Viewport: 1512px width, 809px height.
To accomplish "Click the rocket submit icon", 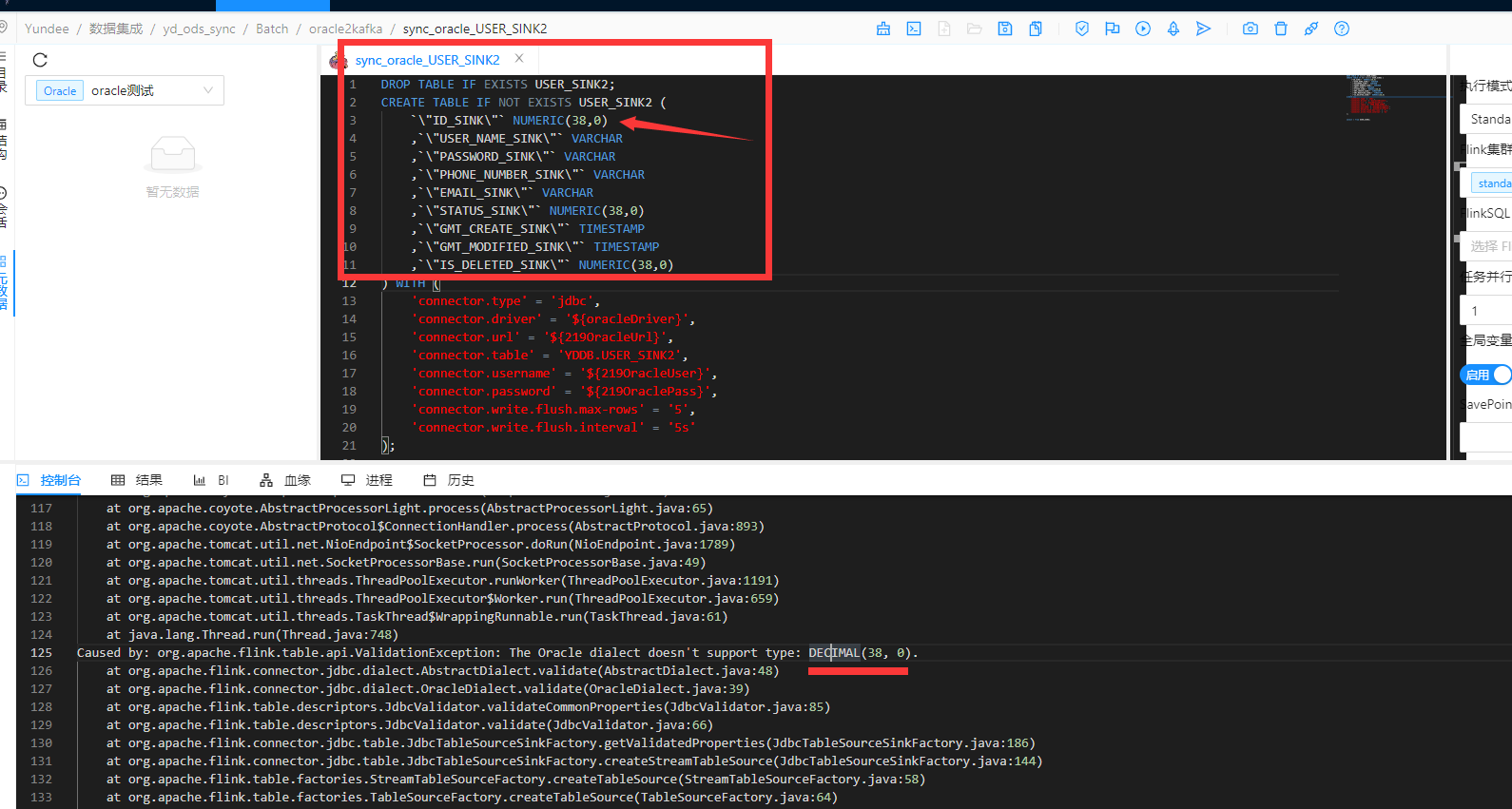I will [1173, 29].
